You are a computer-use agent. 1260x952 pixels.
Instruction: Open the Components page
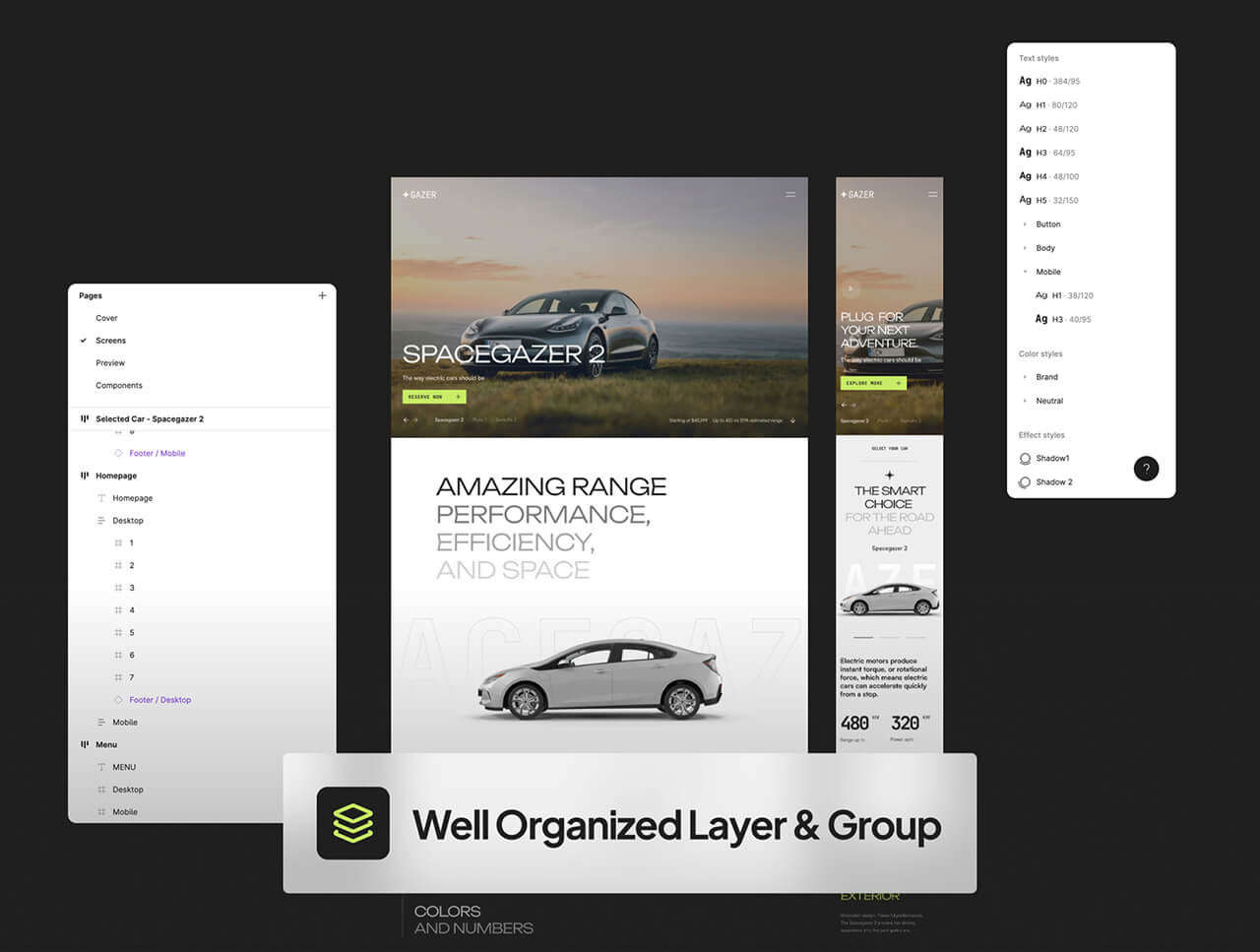(x=118, y=386)
